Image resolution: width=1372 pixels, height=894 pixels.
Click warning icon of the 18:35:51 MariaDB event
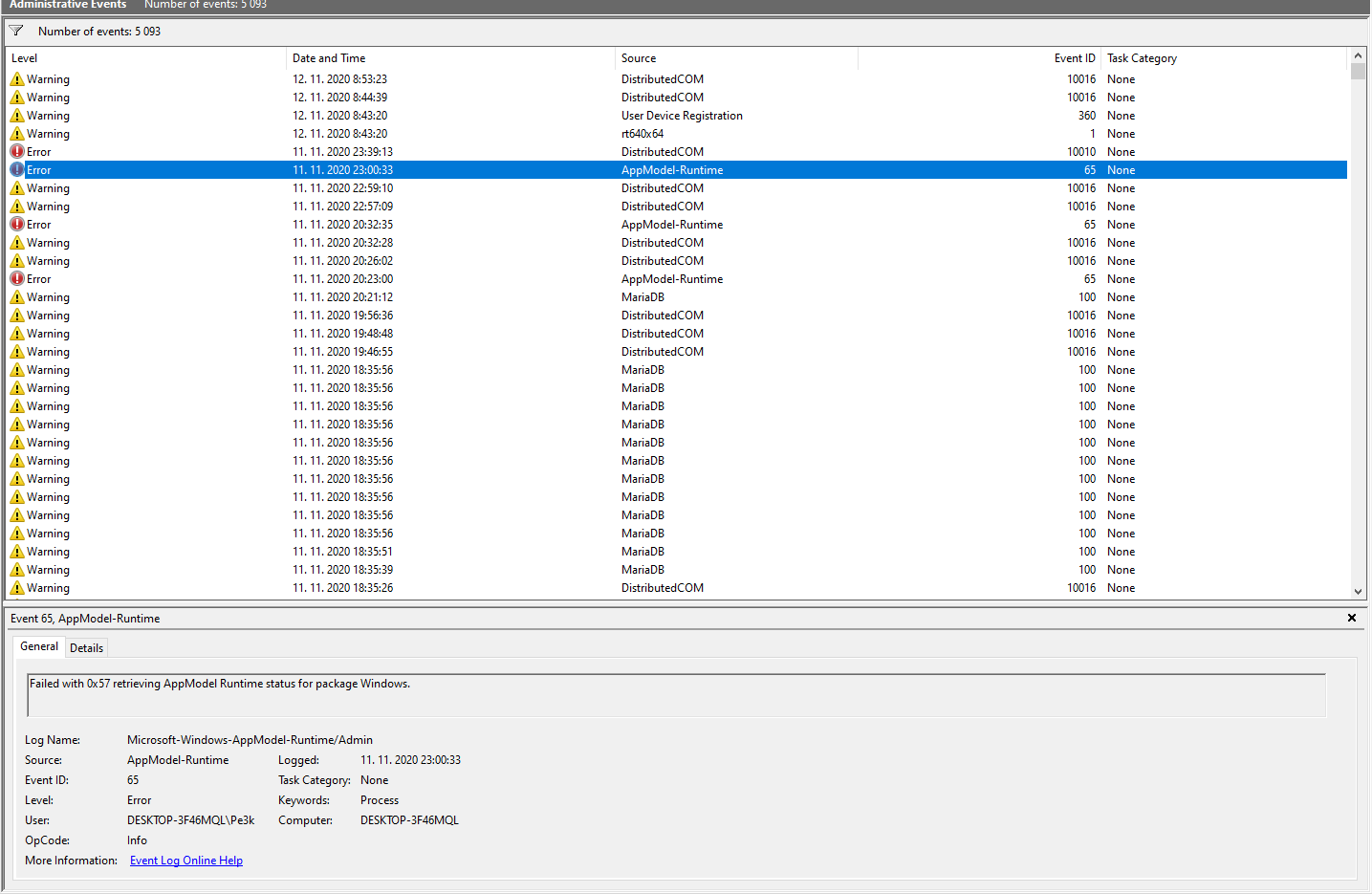click(17, 552)
